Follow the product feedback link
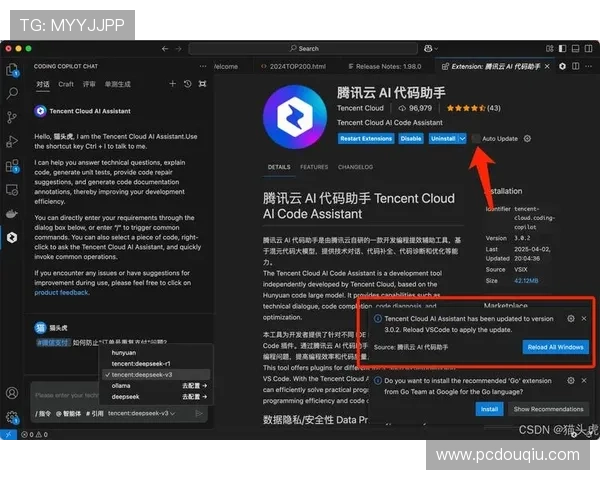600x480 pixels. 62,292
